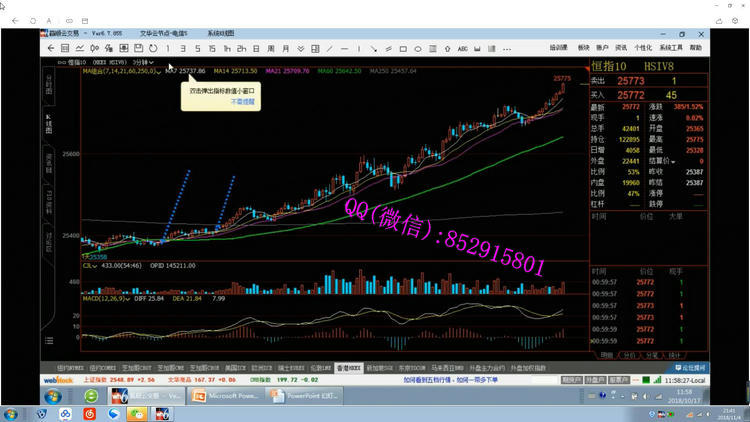Click the back arrow toolbar icon

click(x=50, y=47)
